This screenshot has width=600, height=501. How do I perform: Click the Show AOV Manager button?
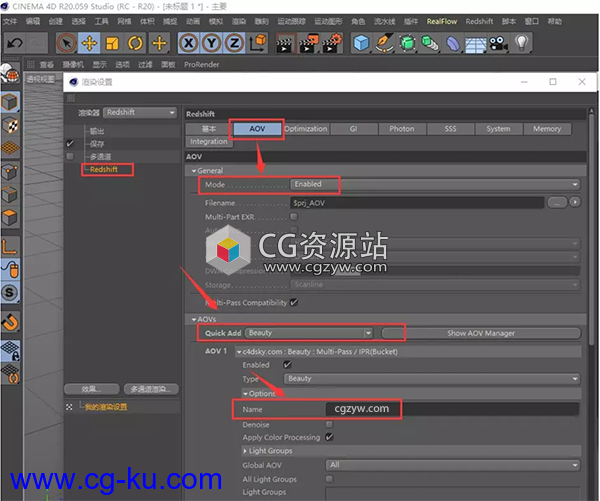(x=481, y=333)
